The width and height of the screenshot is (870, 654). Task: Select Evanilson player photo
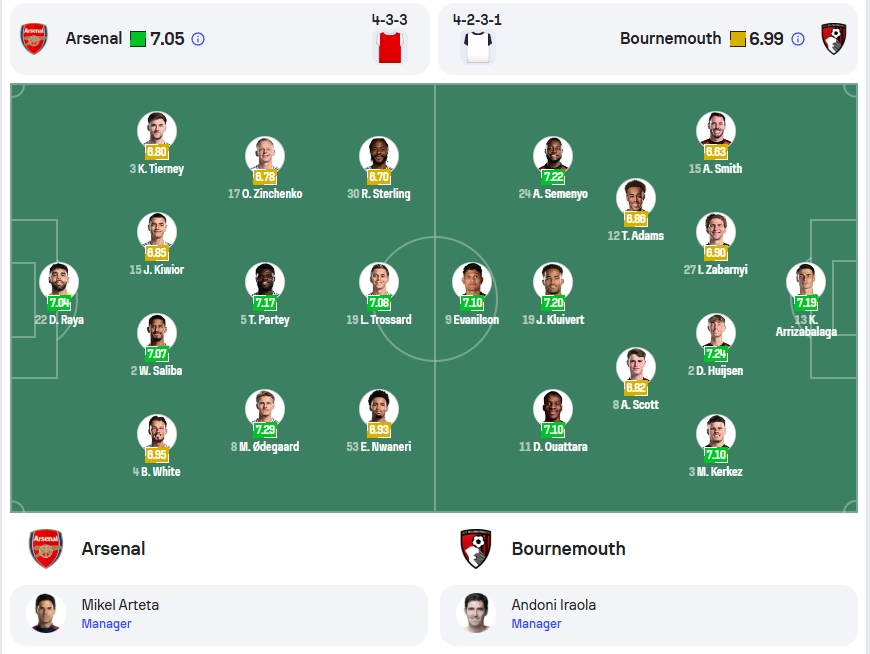[472, 282]
